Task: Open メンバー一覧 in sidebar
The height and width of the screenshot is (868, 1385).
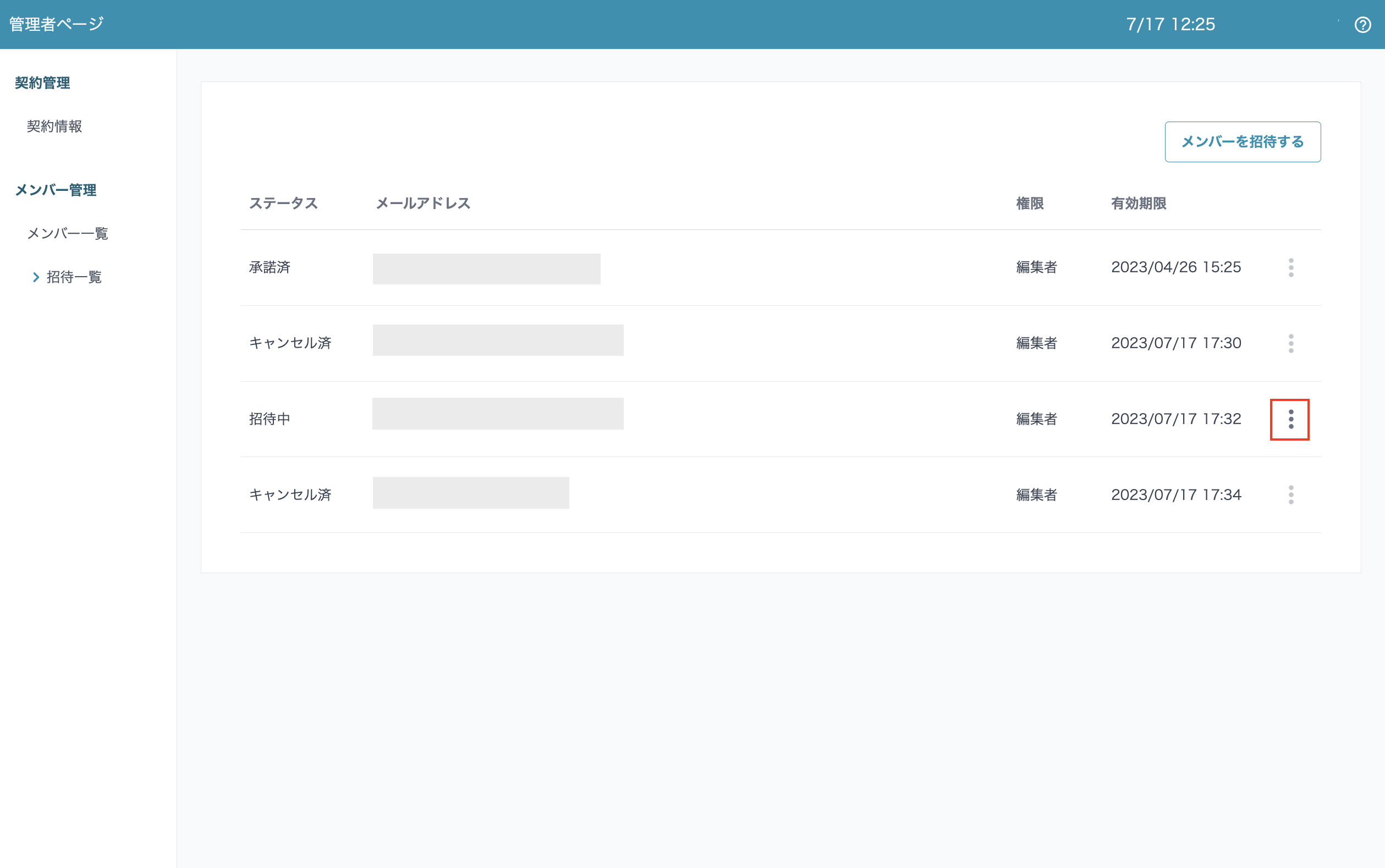Action: coord(68,233)
